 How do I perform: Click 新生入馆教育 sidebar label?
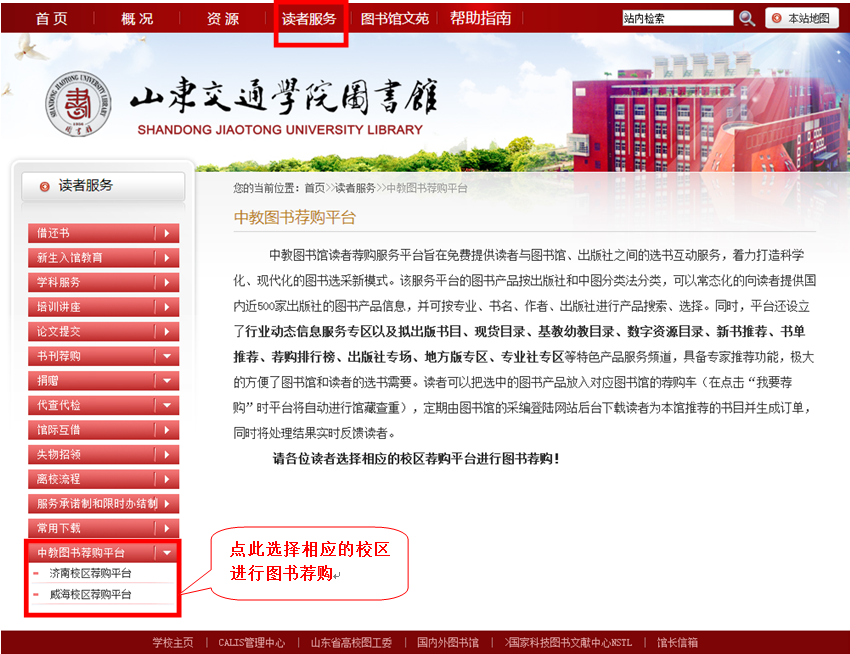pos(69,258)
